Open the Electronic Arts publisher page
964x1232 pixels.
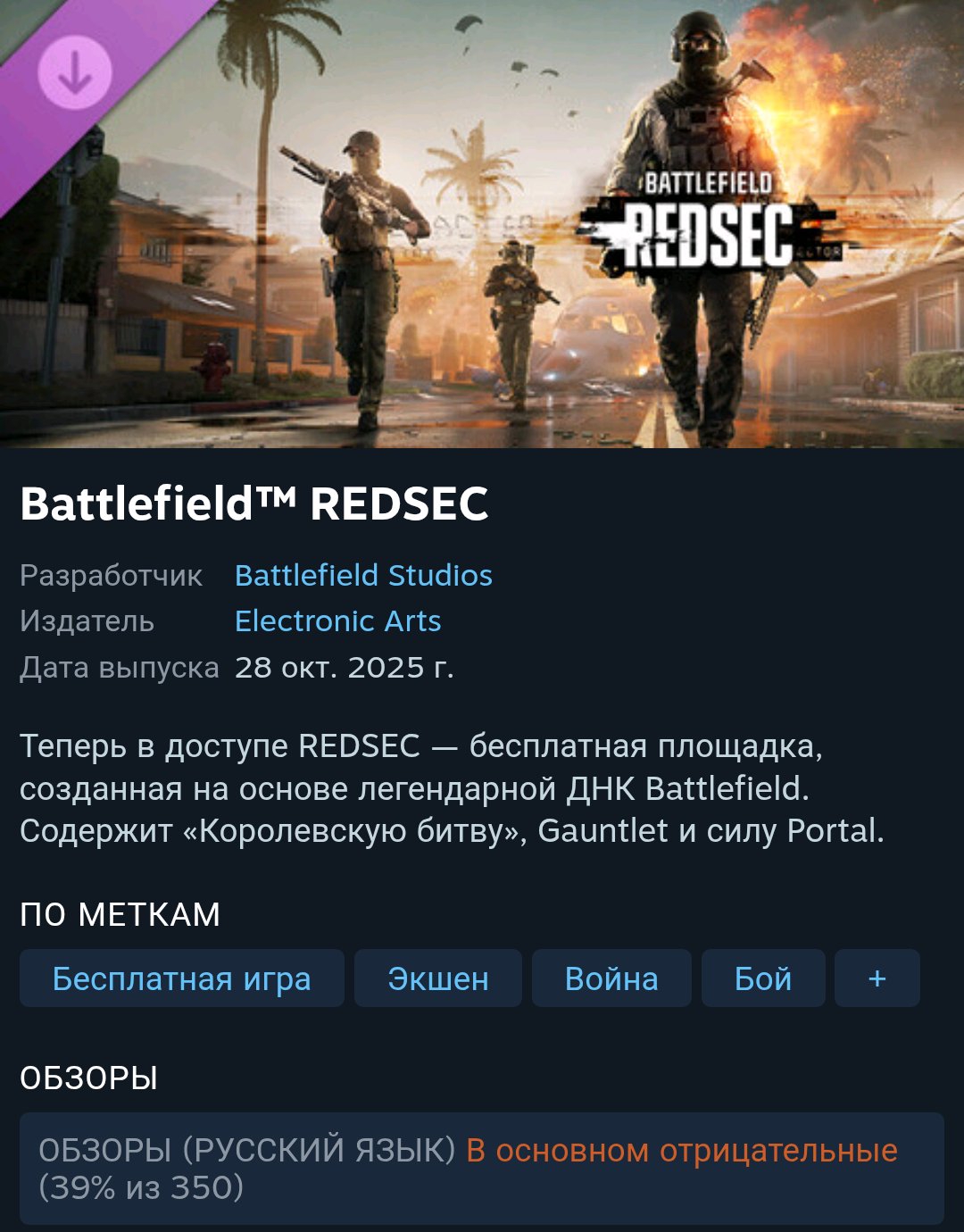[337, 621]
